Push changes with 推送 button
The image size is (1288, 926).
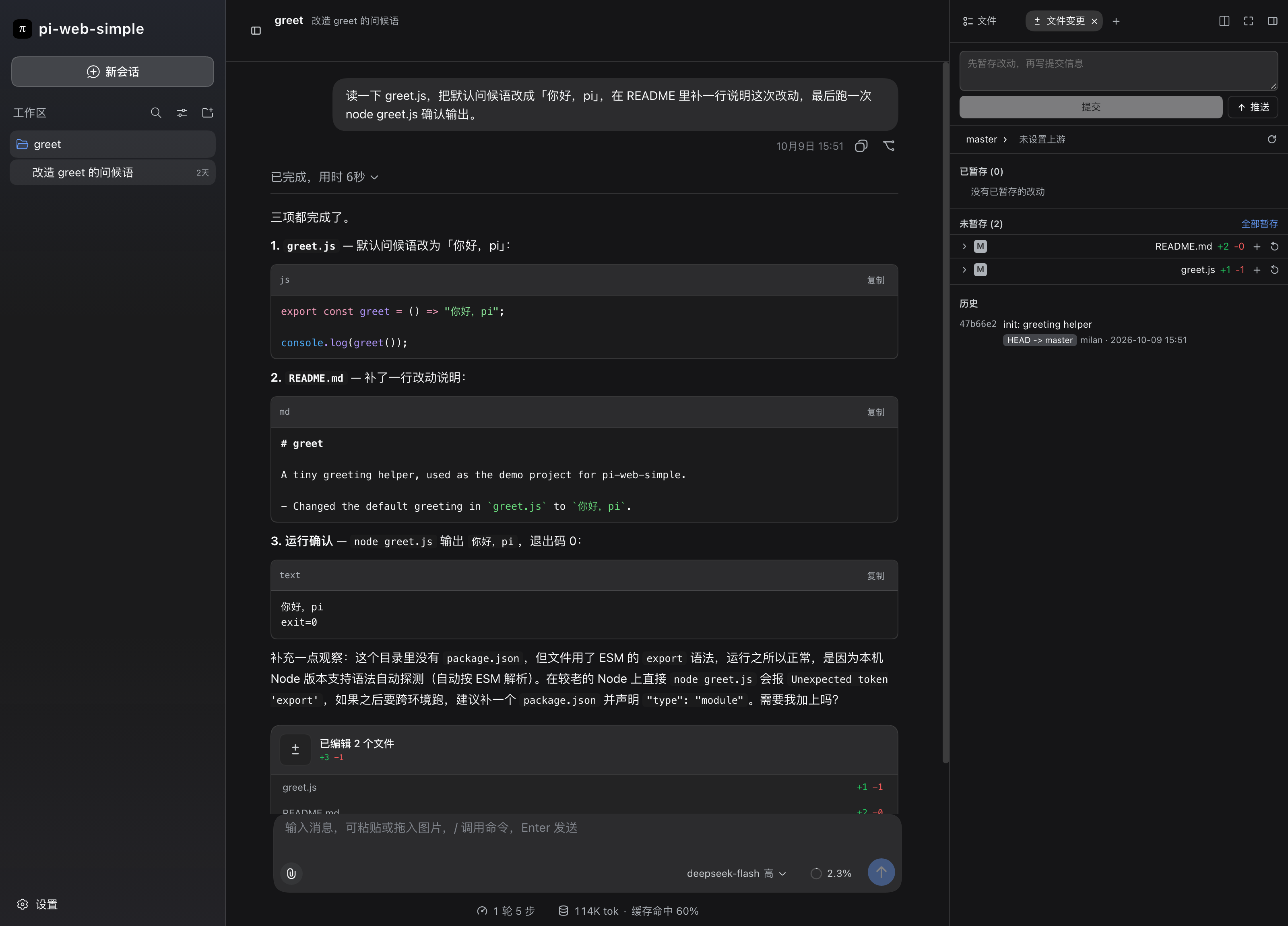click(x=1253, y=107)
